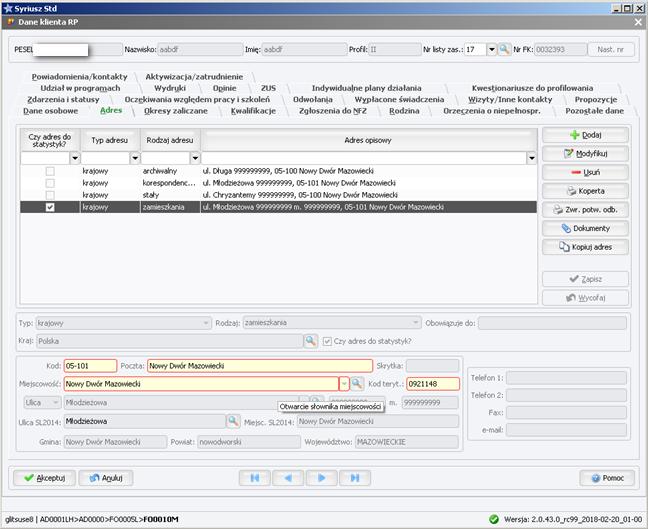This screenshot has width=648, height=529.
Task: Open Ulica type combo box
Action: click(40, 403)
